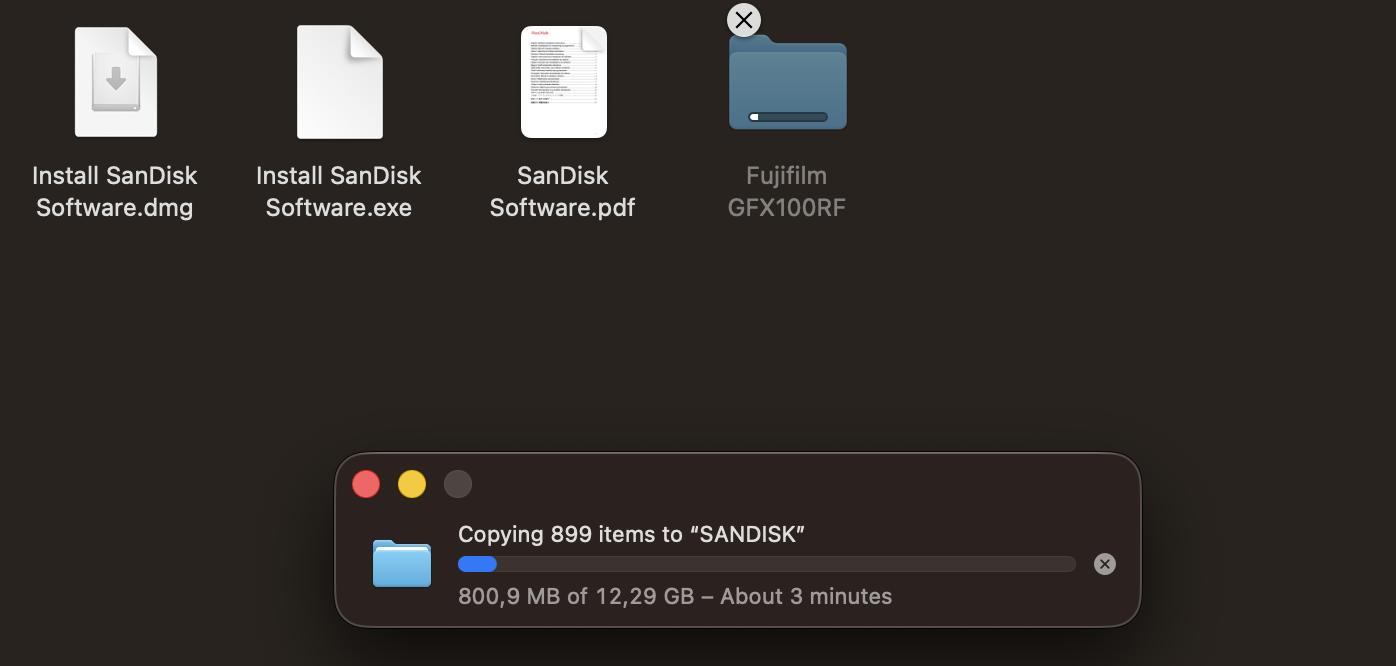This screenshot has width=1396, height=666.
Task: Click the blue folder icon in copy dialog
Action: pyautogui.click(x=402, y=563)
